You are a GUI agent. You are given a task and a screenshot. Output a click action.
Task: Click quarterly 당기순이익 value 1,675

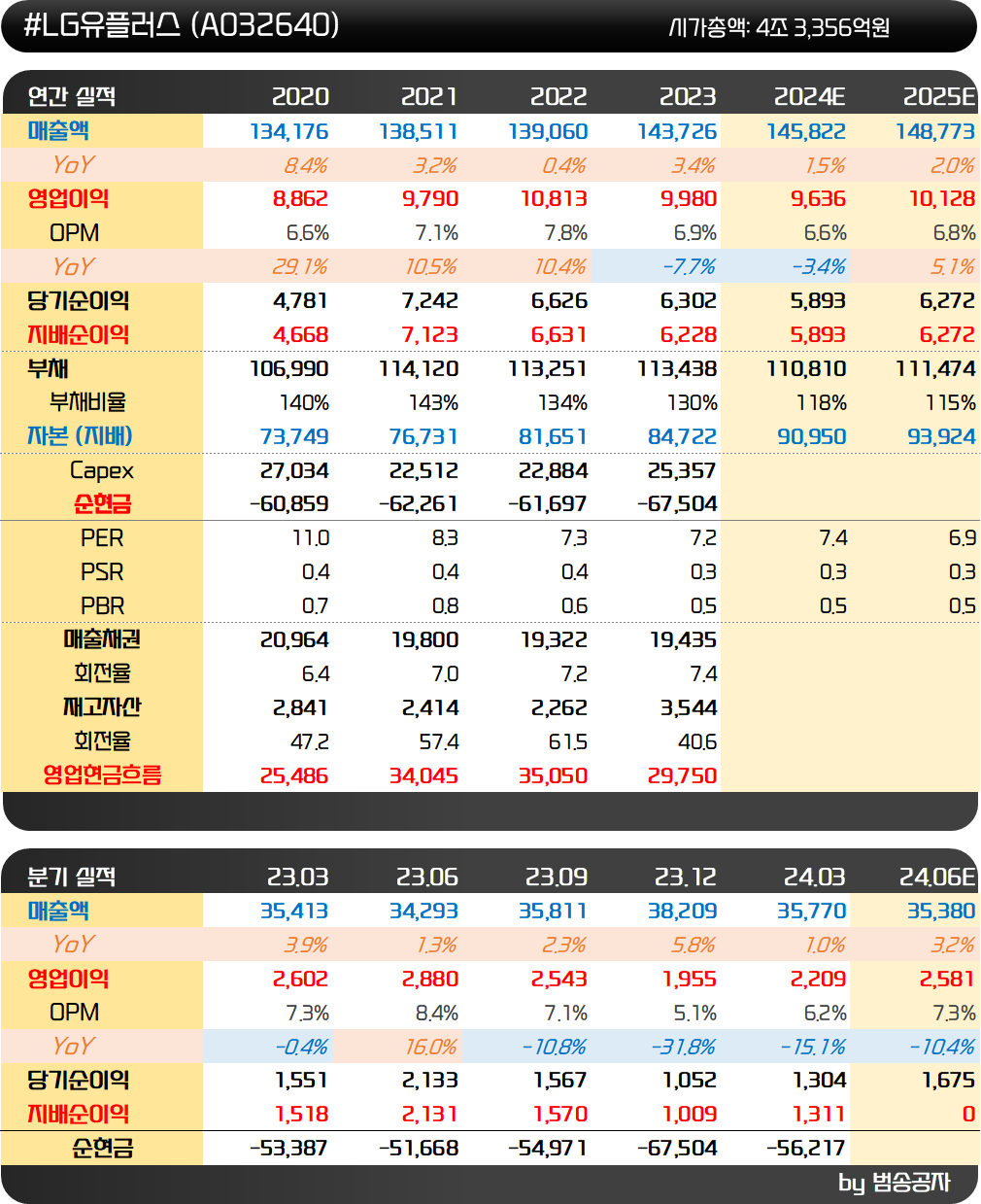[x=948, y=1081]
